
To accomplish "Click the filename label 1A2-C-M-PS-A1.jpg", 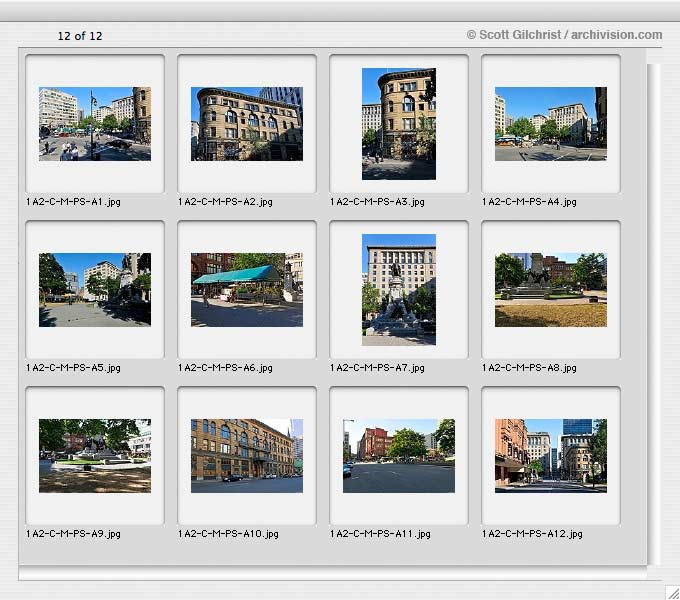I will pos(73,202).
